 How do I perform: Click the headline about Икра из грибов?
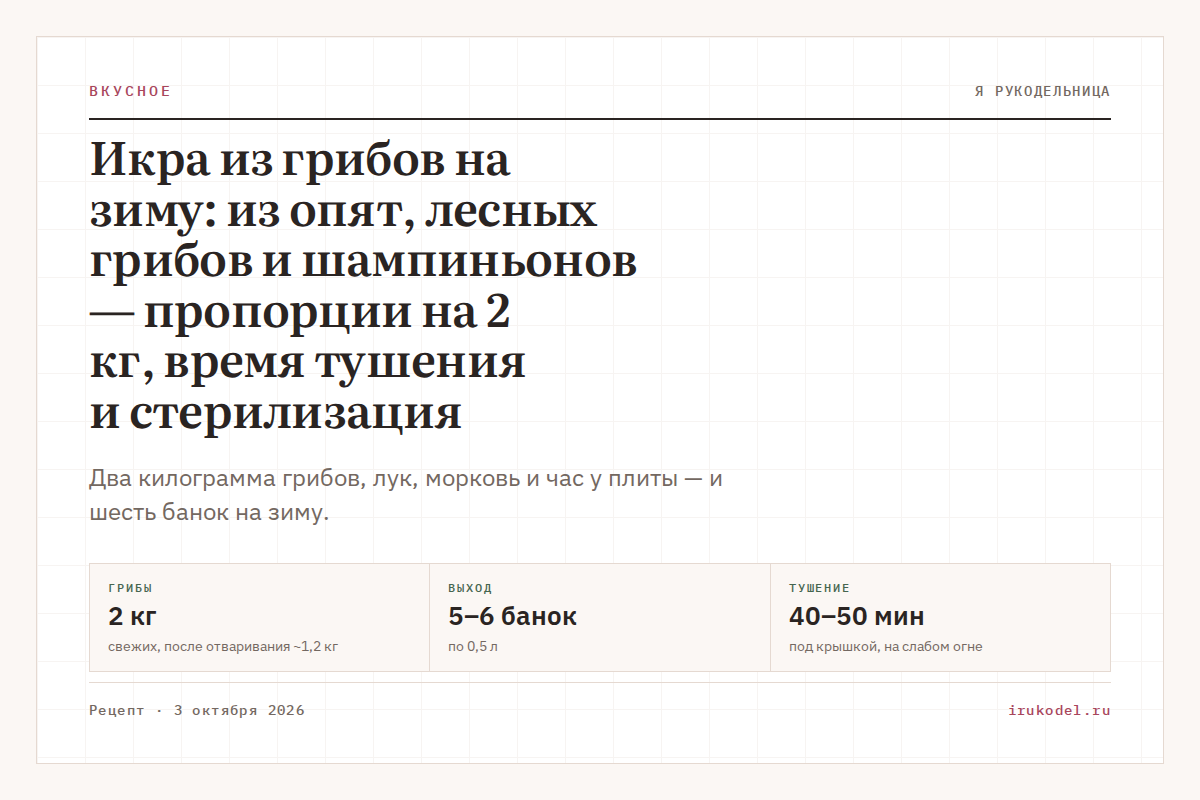[363, 287]
